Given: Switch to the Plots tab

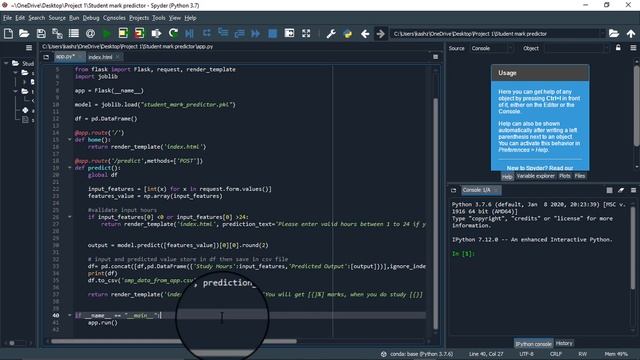Looking at the screenshot, I should click(x=564, y=176).
